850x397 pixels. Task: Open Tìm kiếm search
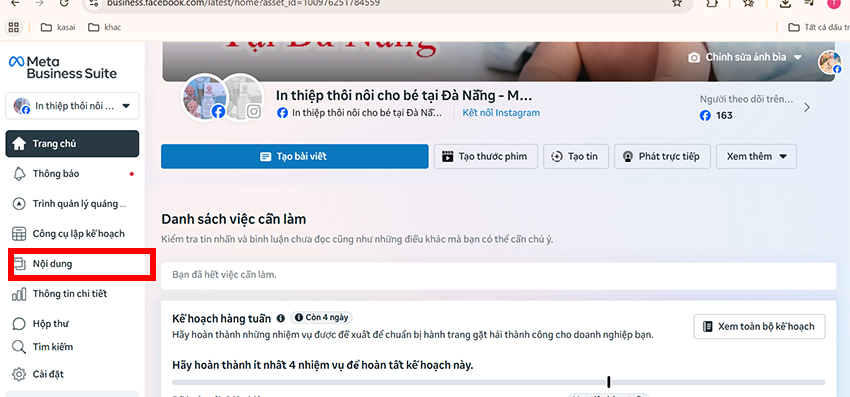72,347
